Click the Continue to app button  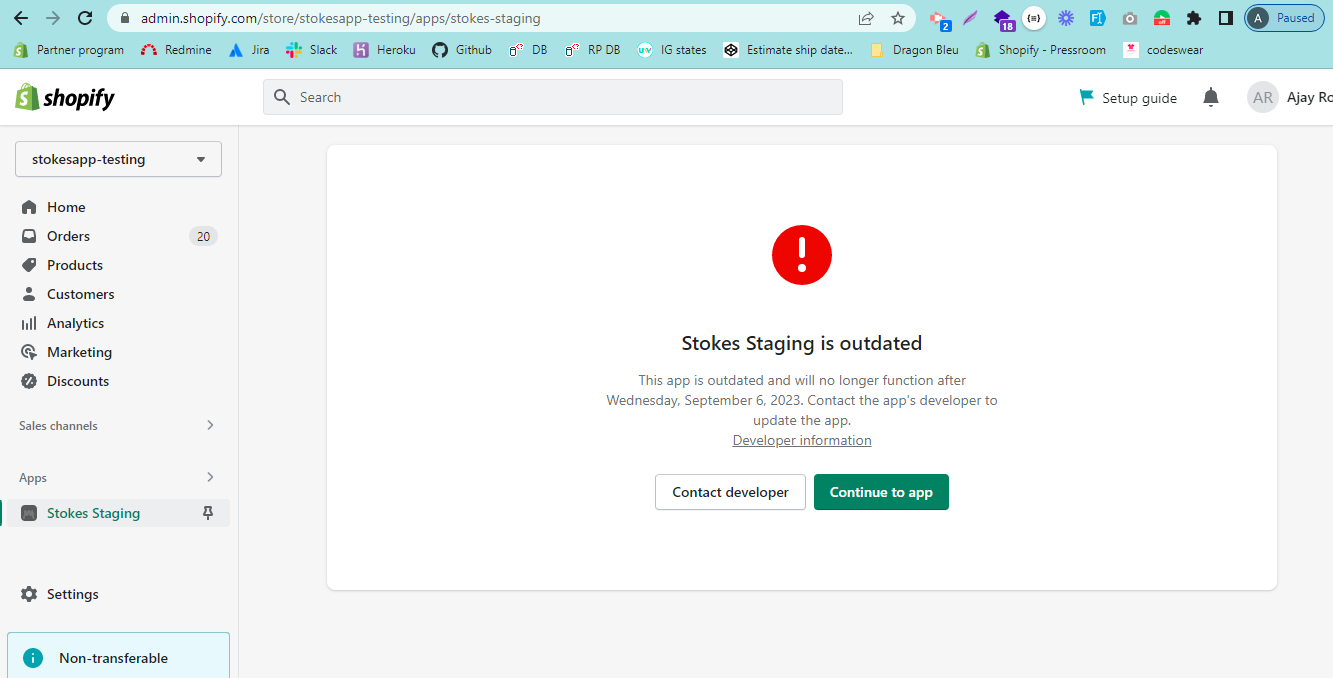[881, 492]
